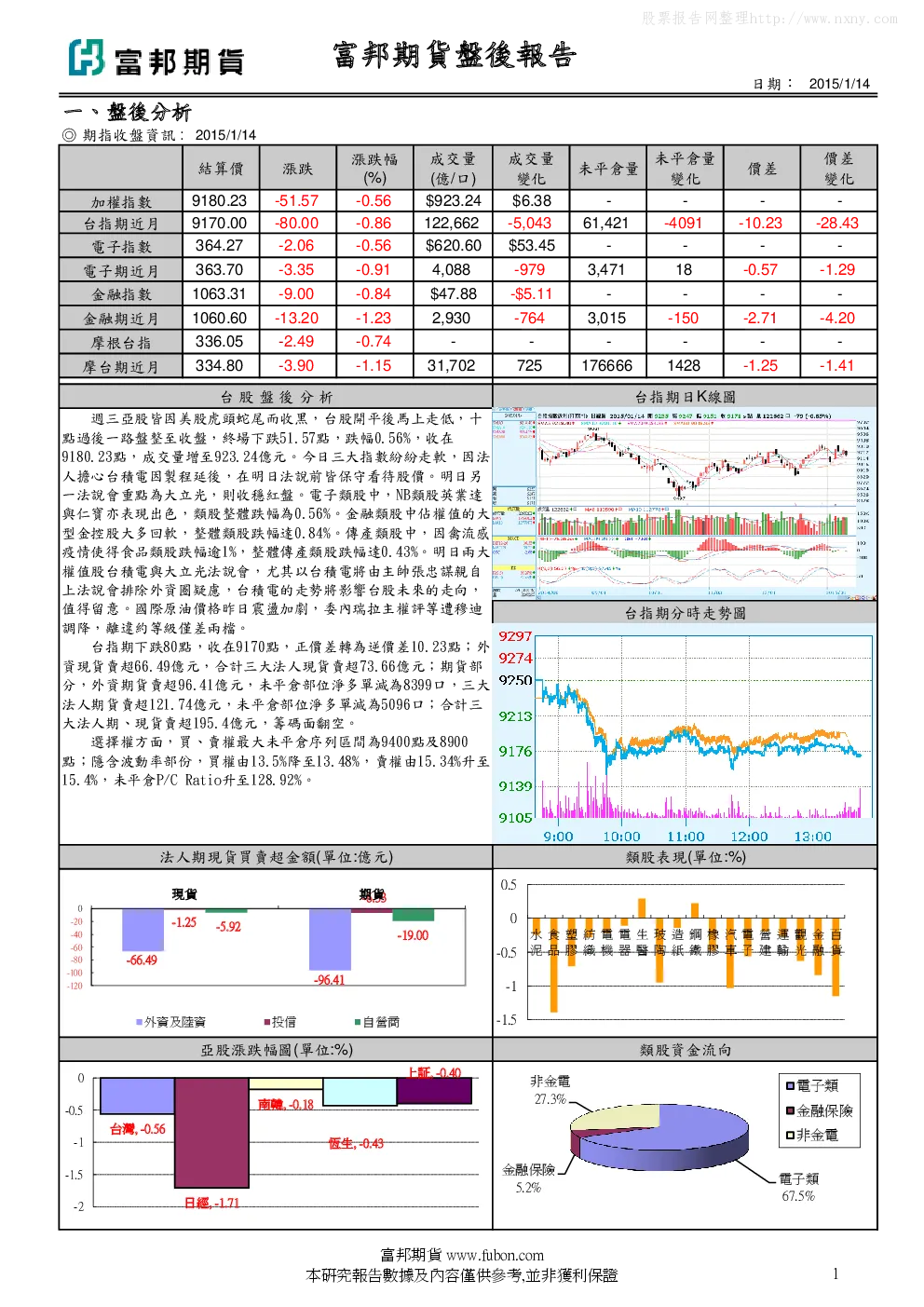Viewport: 924px width, 1307px height.
Task: Select the 電子期近月 row label
Action: point(121,271)
